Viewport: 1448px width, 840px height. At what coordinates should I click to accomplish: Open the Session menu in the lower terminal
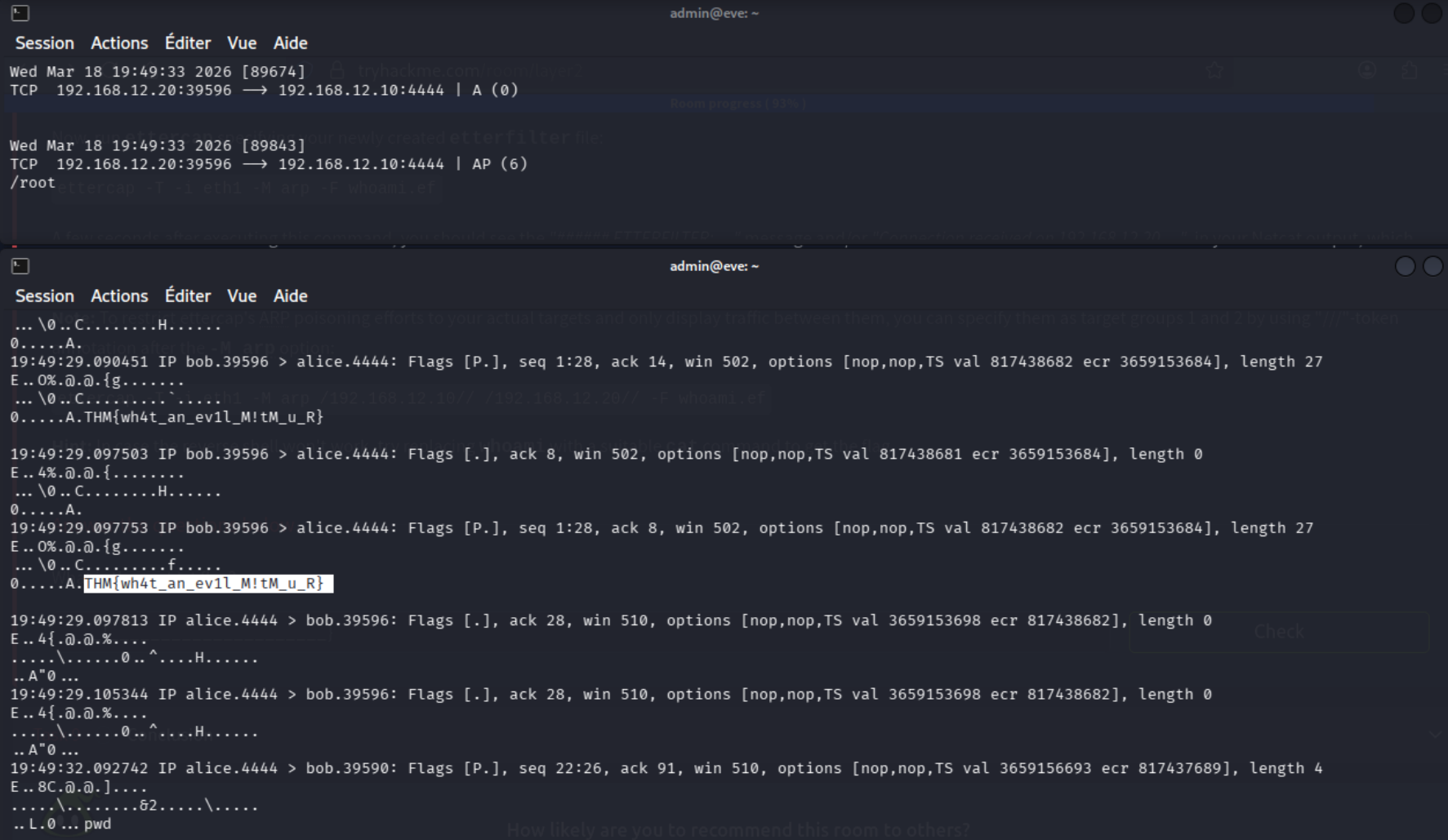tap(44, 296)
